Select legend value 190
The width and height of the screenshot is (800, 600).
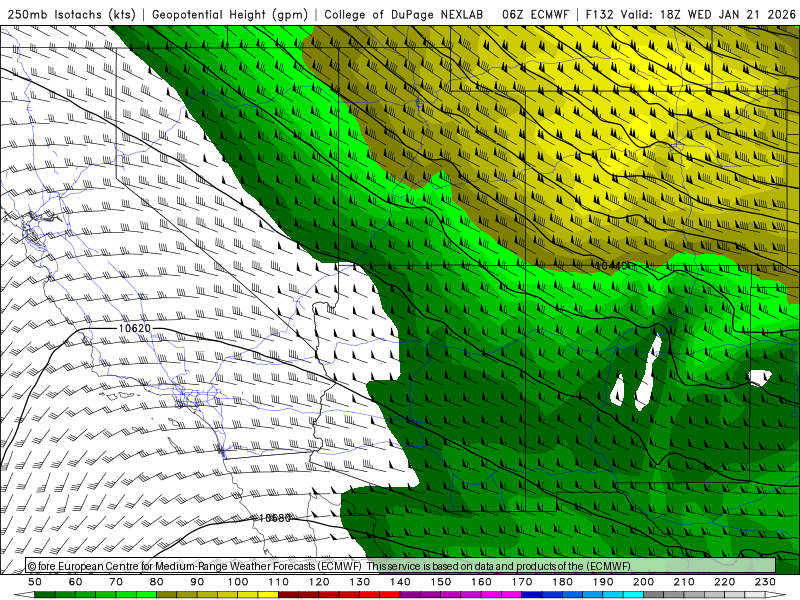(x=603, y=582)
